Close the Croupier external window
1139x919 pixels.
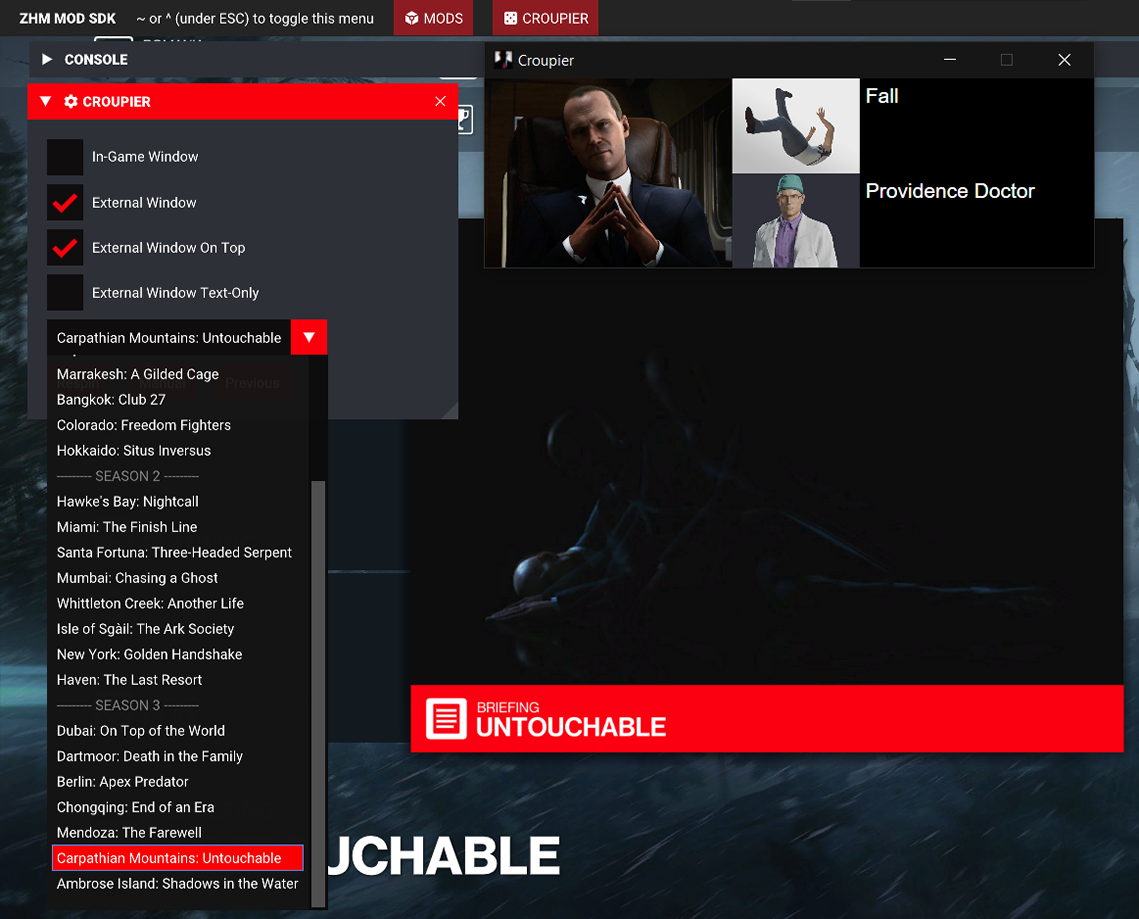point(1064,60)
